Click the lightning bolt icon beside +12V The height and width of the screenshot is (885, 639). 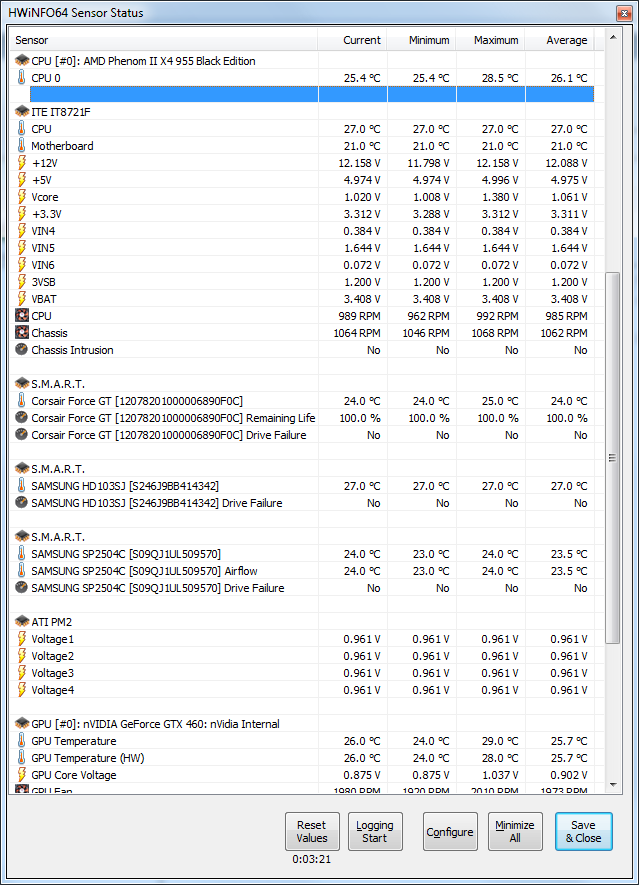click(x=21, y=163)
